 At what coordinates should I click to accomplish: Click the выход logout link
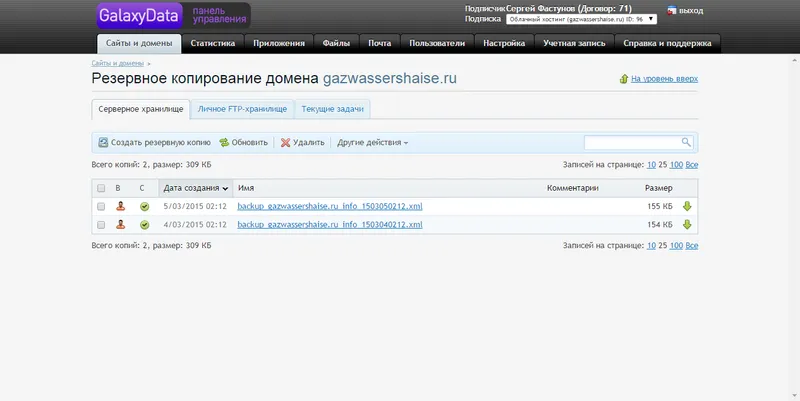(691, 10)
